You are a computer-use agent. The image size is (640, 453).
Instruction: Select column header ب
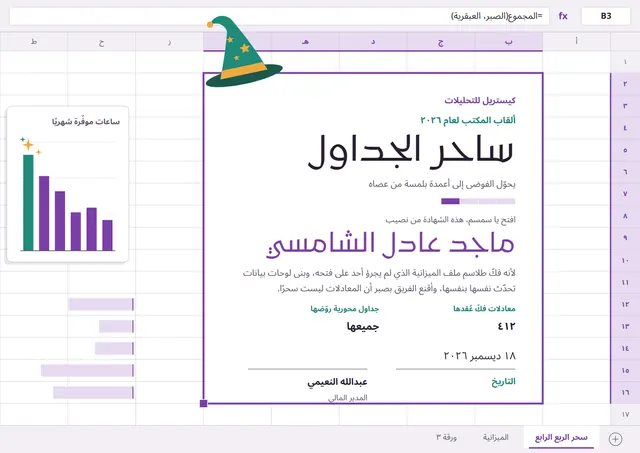click(509, 41)
